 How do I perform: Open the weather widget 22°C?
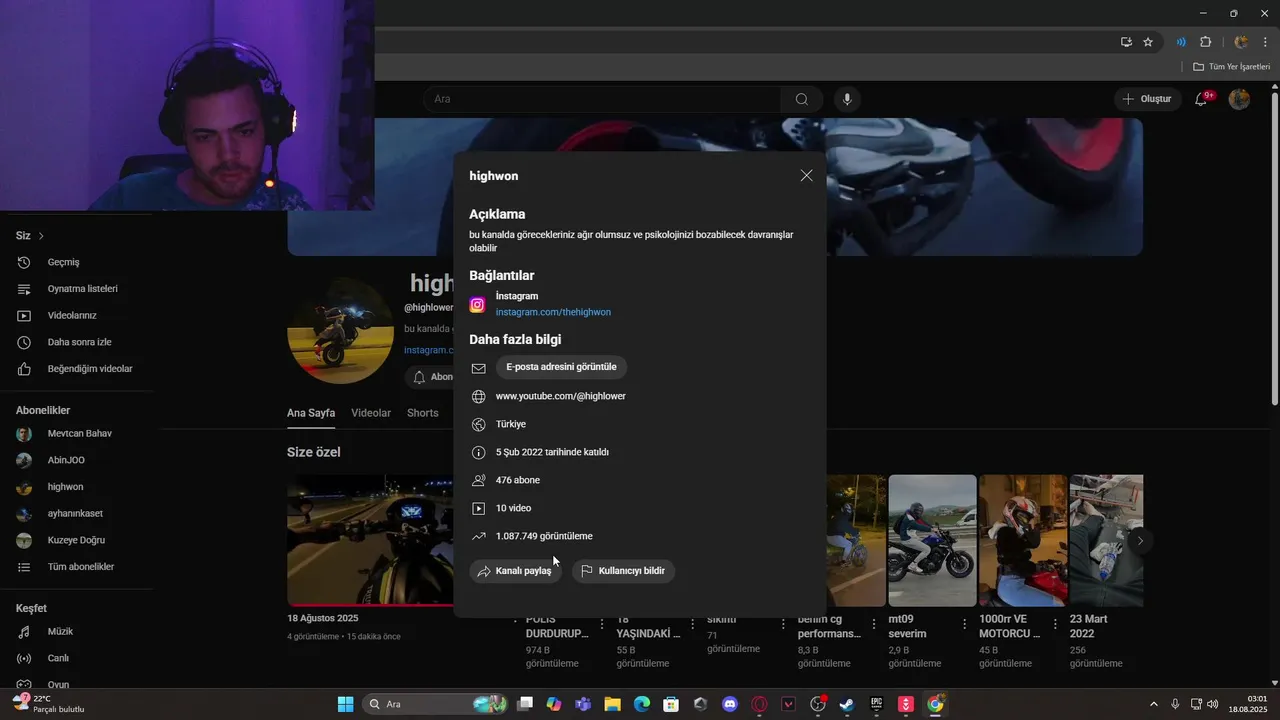coord(48,704)
